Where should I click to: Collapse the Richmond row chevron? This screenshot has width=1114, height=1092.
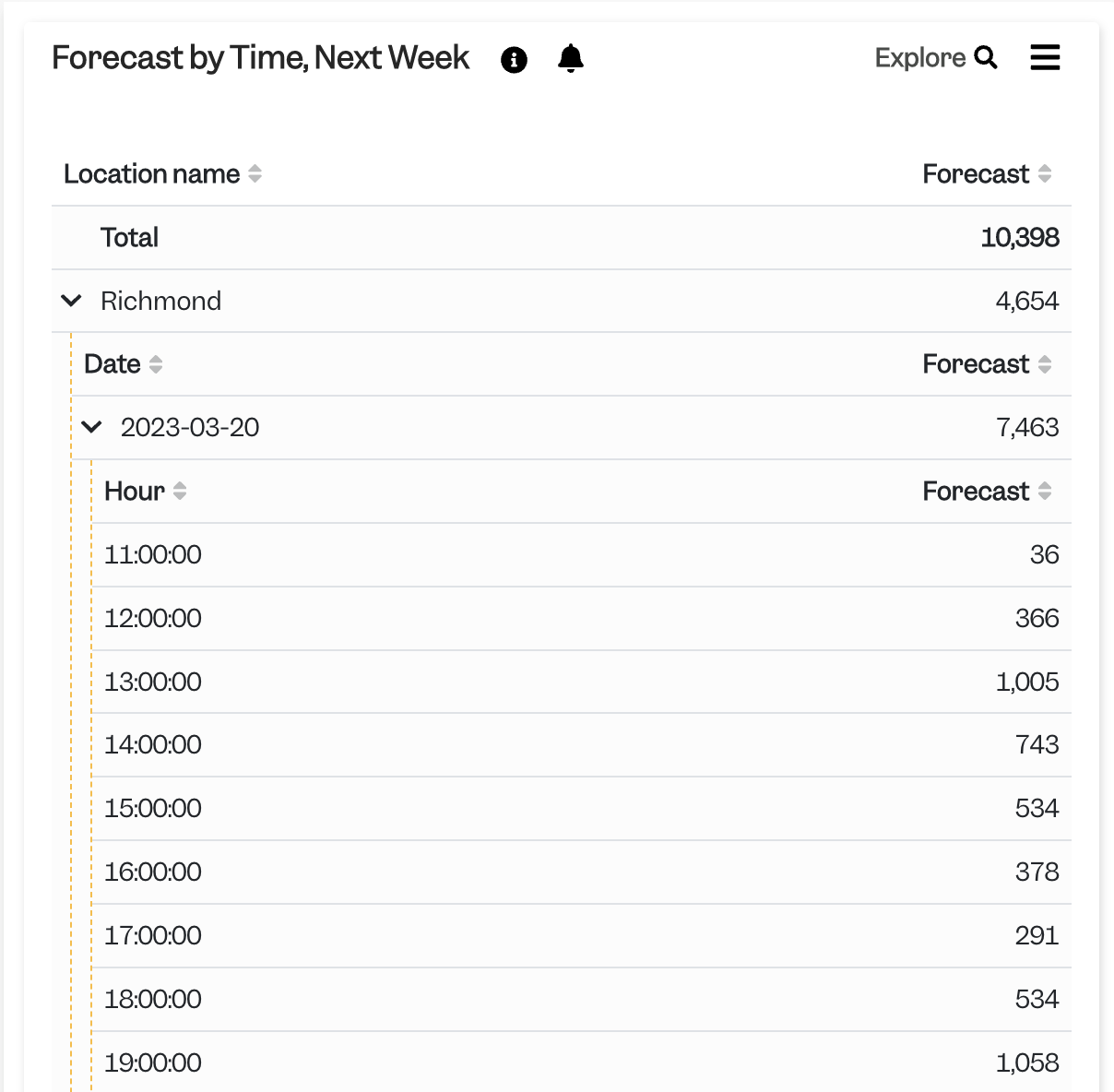tap(71, 301)
